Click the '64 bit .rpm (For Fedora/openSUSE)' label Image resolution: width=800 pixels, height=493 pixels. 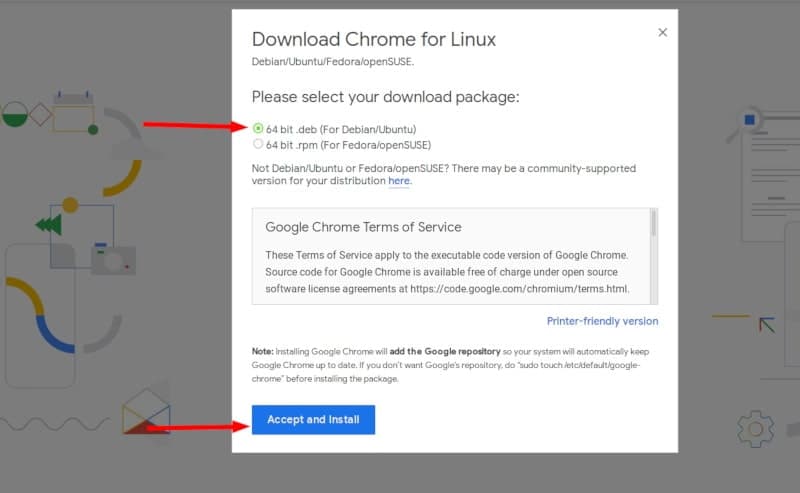click(348, 145)
